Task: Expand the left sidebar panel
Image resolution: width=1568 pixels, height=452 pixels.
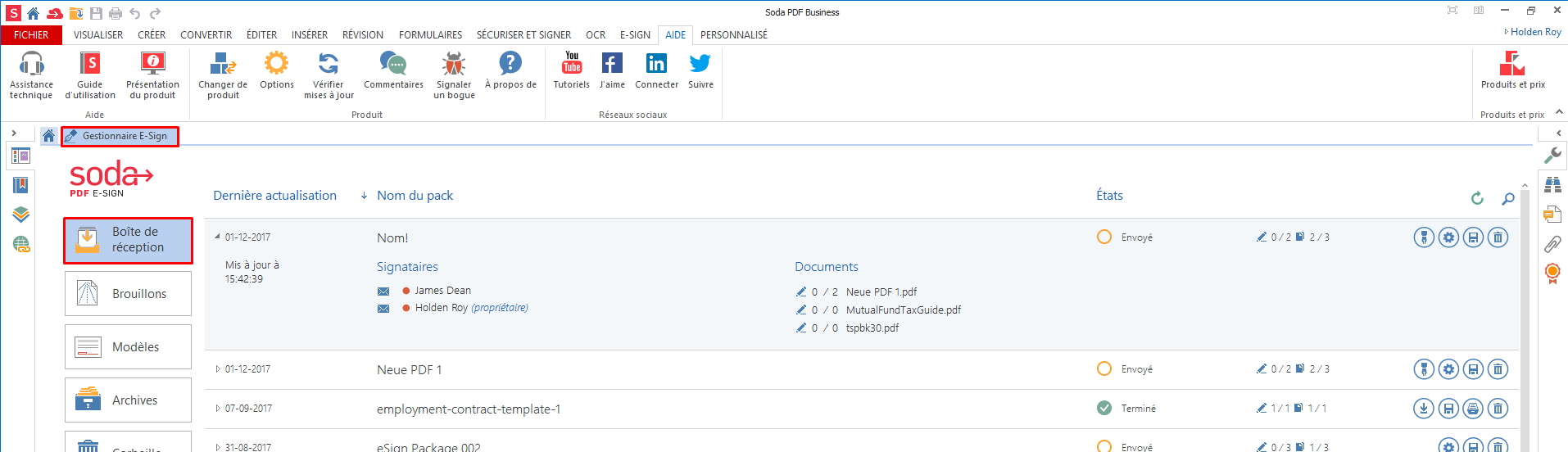Action: (14, 133)
